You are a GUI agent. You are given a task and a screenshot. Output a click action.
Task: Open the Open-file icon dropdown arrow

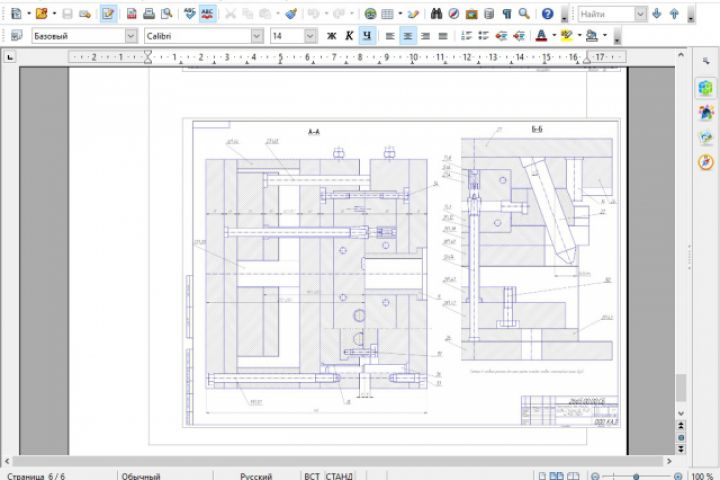tap(54, 14)
